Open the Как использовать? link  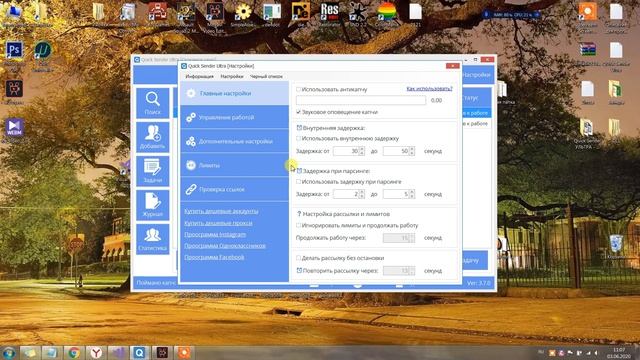pyautogui.click(x=429, y=89)
